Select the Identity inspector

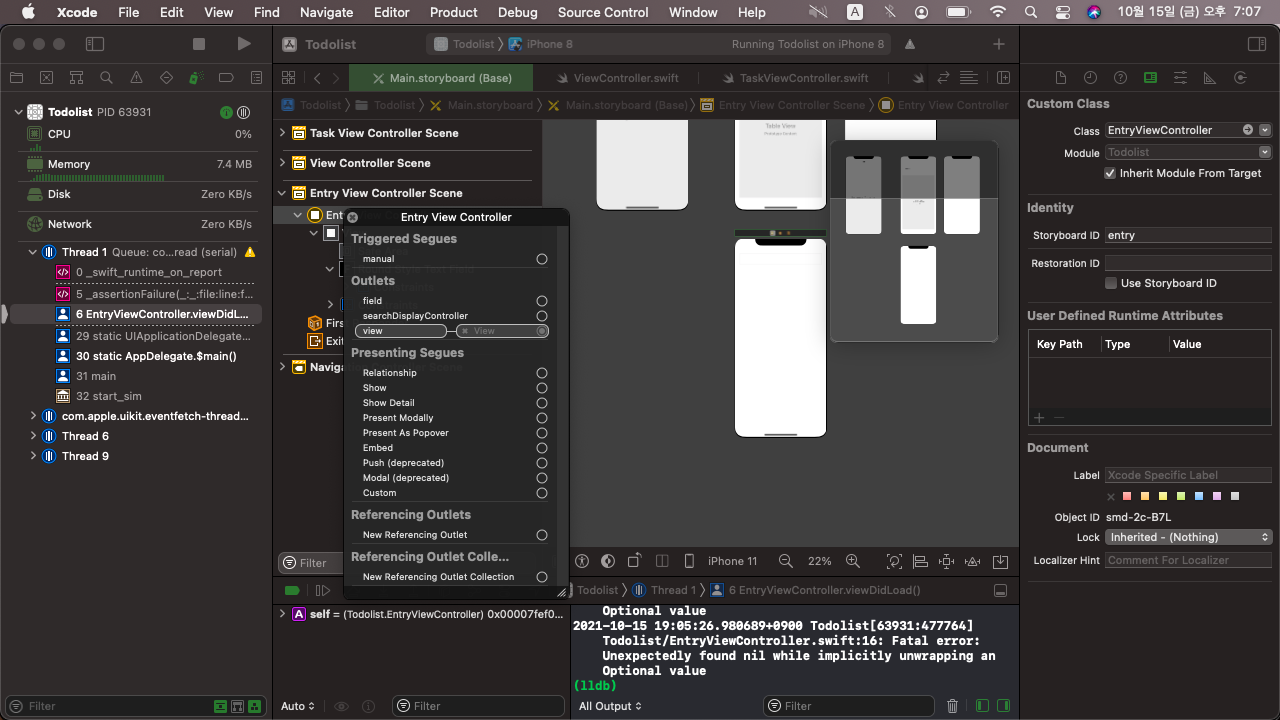pyautogui.click(x=1150, y=78)
